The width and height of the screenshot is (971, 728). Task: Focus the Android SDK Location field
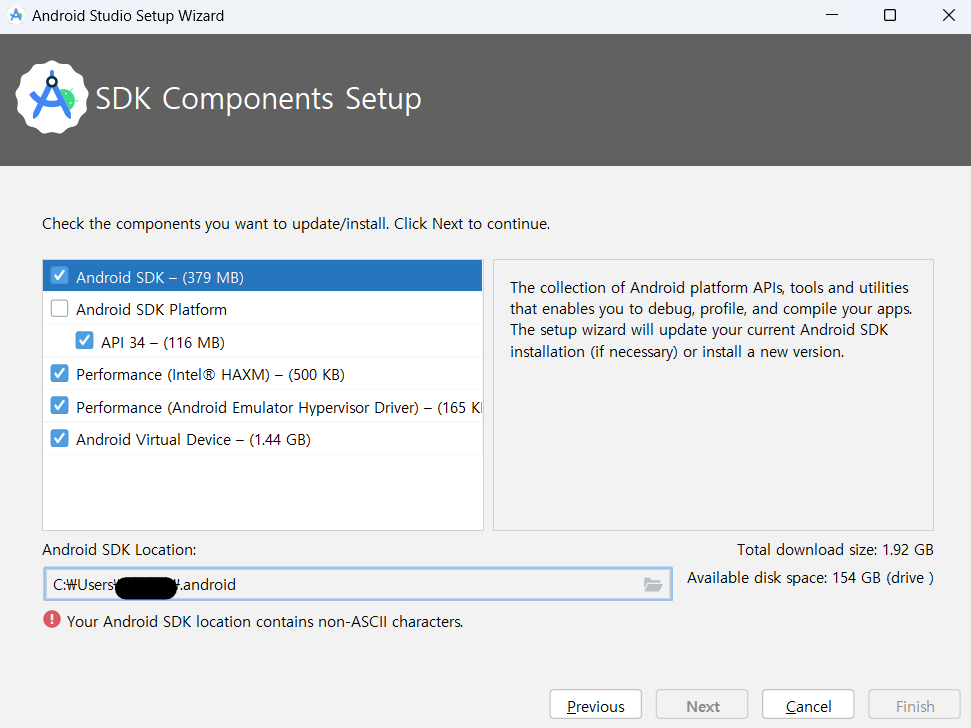pyautogui.click(x=358, y=584)
